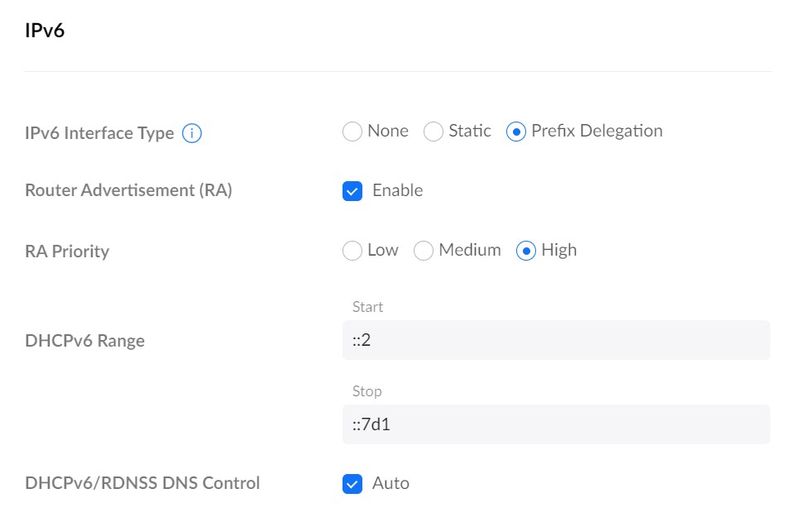Viewport: 800px width, 527px height.
Task: Click the small 'Stop' caption above the field
Action: click(367, 391)
